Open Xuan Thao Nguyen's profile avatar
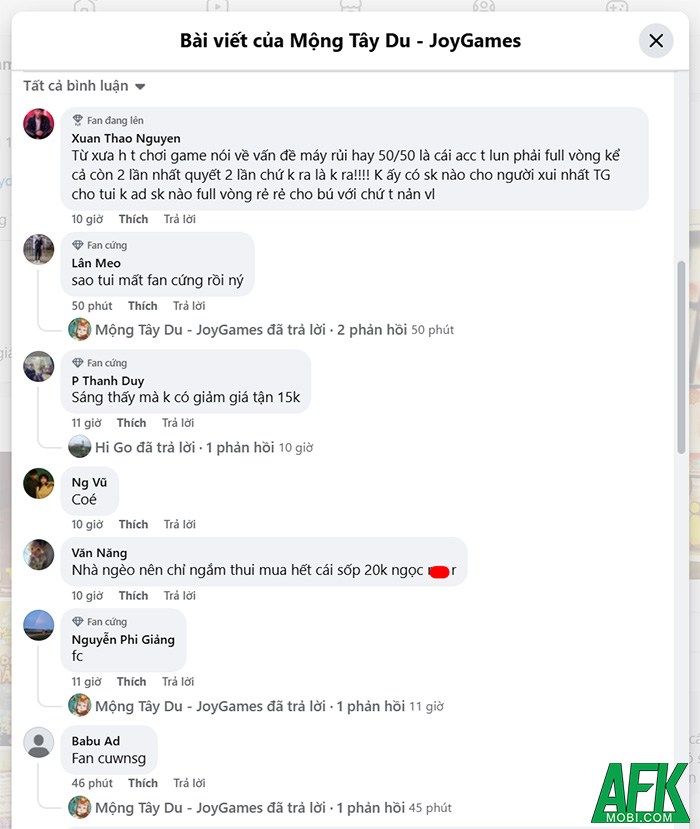This screenshot has width=700, height=829. pos(38,124)
